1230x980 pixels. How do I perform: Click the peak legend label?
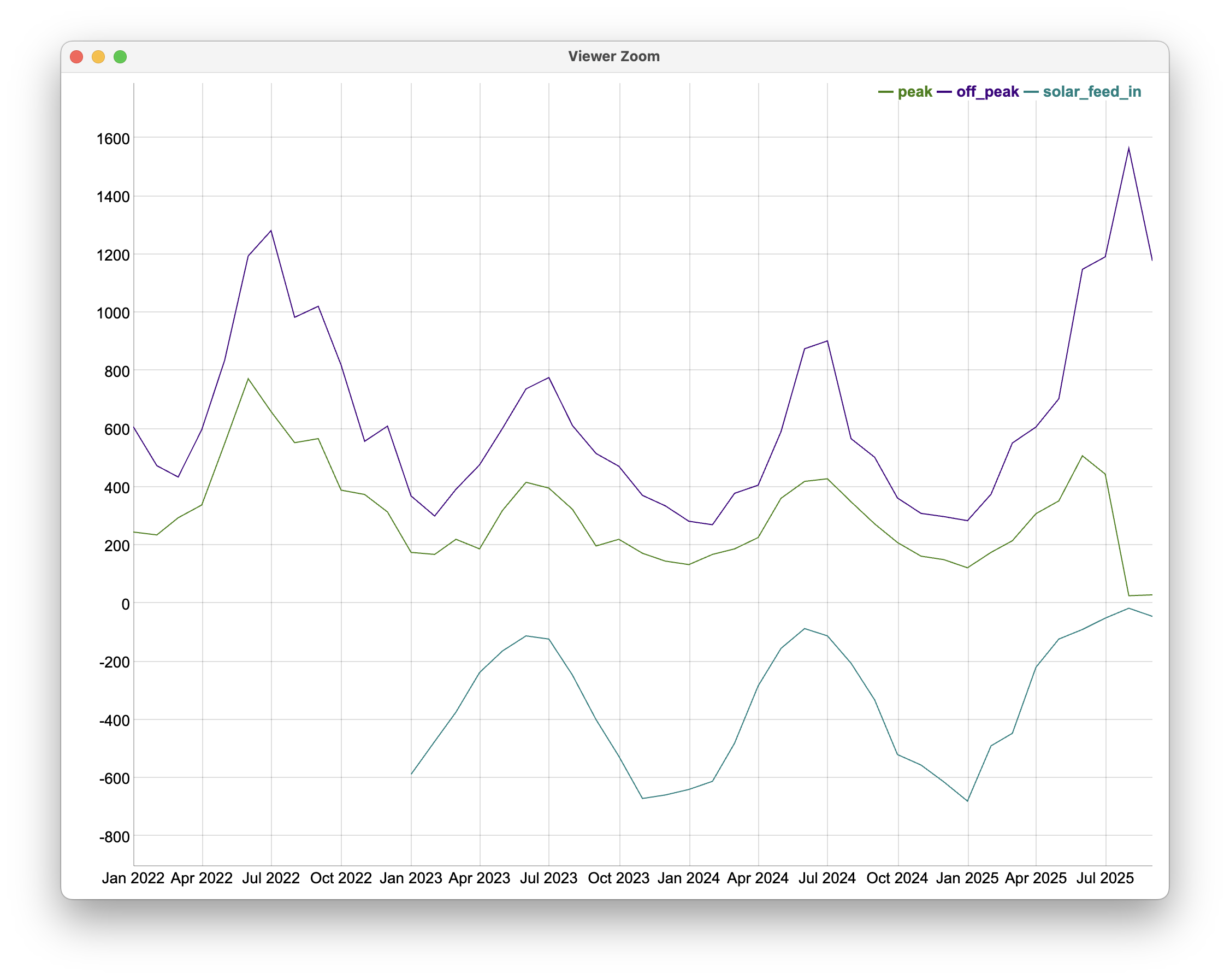[x=914, y=92]
